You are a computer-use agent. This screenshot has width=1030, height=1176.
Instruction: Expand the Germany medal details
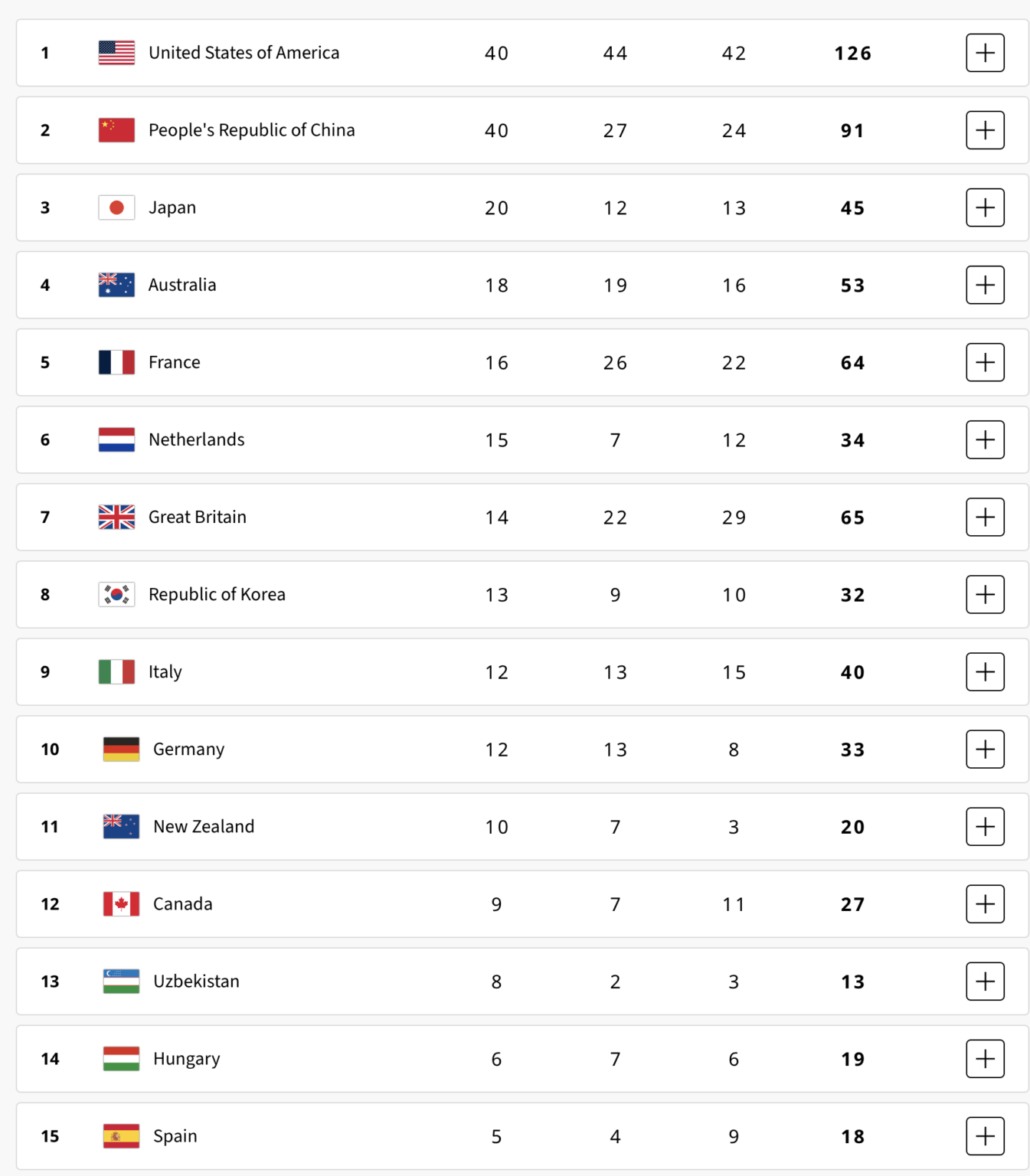click(985, 750)
